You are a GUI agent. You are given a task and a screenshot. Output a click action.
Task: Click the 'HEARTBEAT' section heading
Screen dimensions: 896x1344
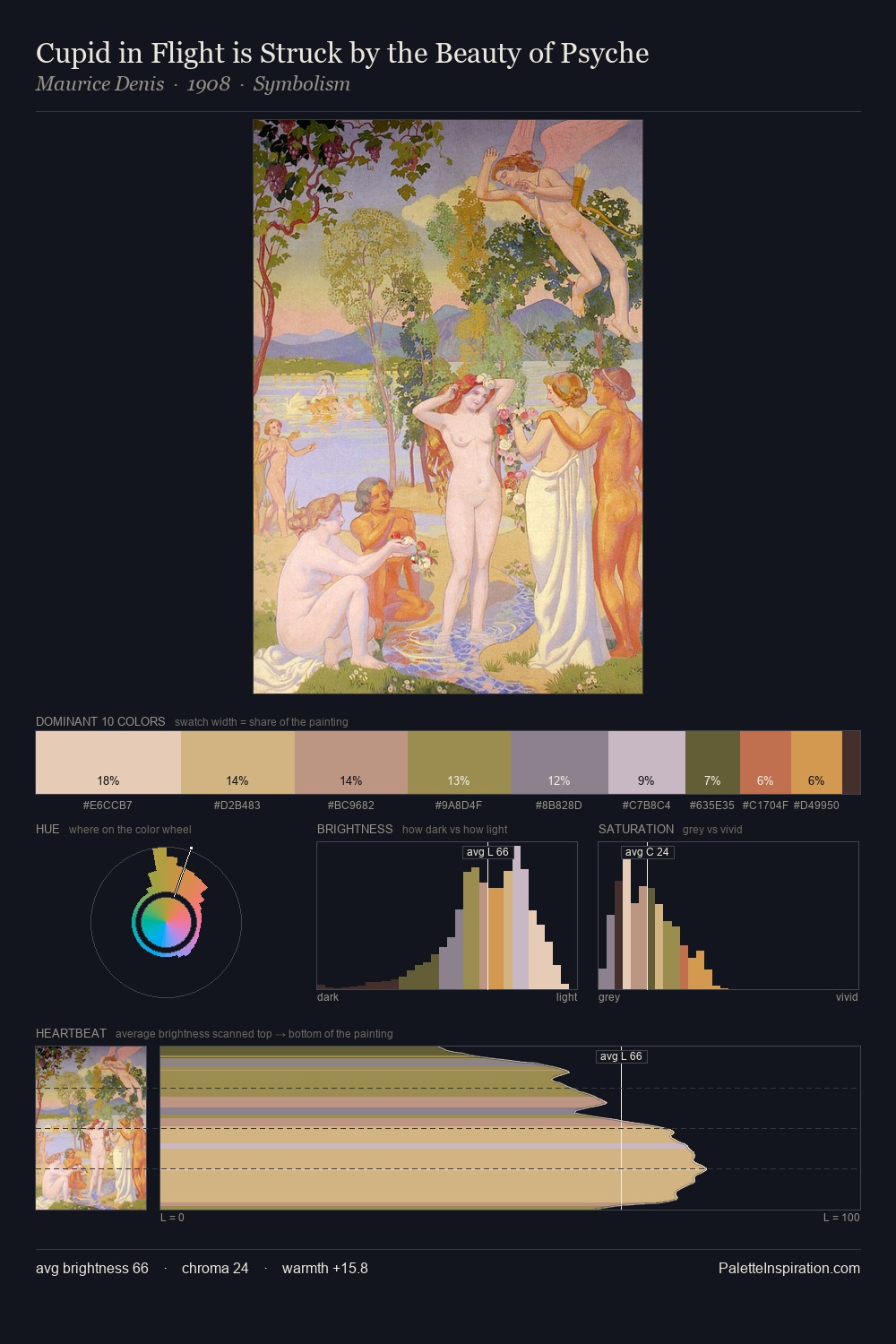tap(71, 1033)
